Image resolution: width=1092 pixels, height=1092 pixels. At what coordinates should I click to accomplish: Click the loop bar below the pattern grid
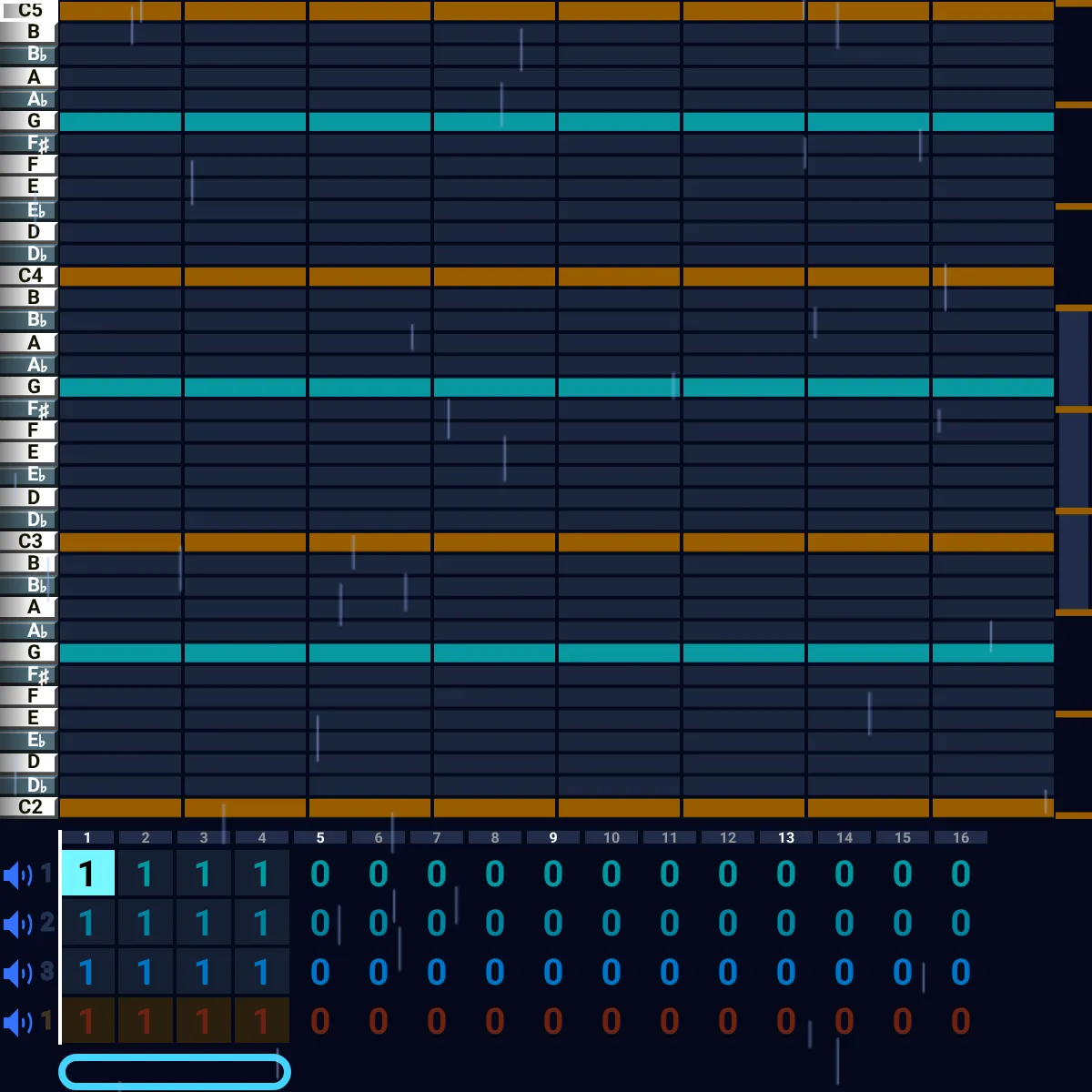[x=175, y=1072]
